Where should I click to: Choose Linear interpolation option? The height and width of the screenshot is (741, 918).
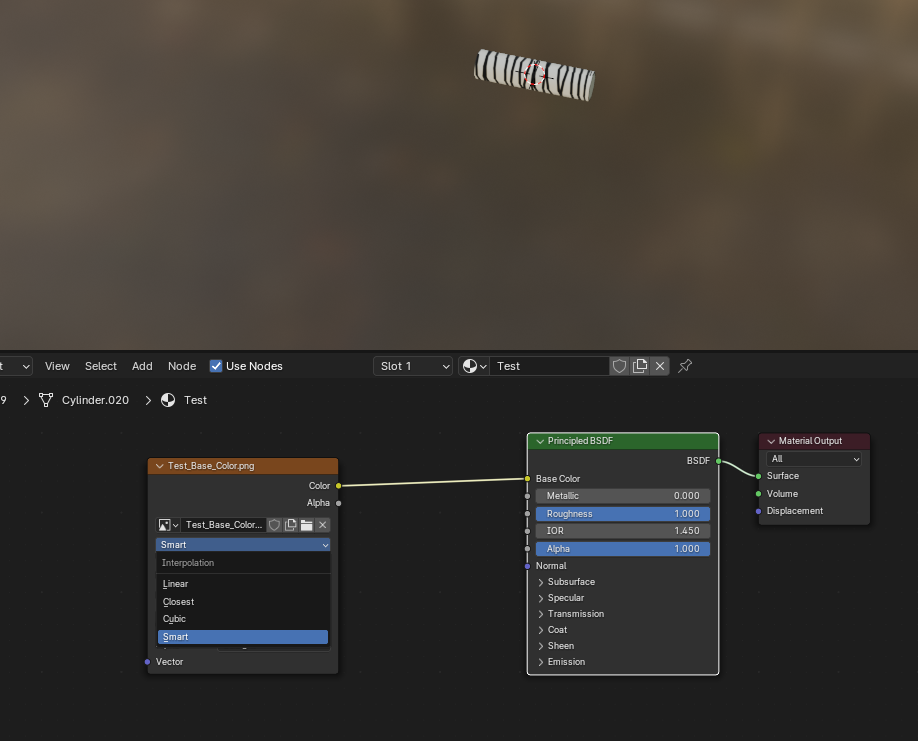pos(243,584)
